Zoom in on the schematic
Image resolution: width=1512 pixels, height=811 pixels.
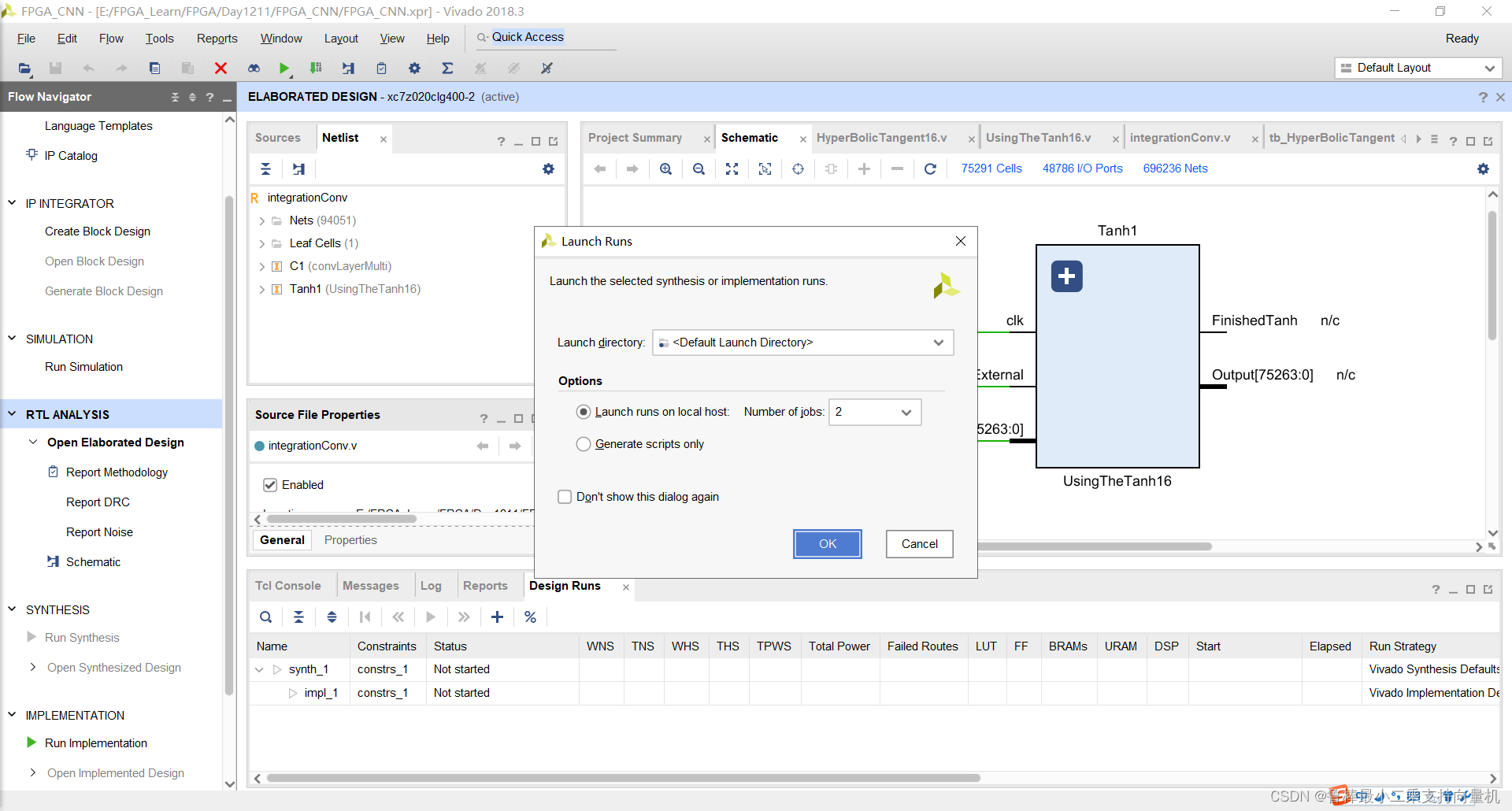(x=665, y=168)
